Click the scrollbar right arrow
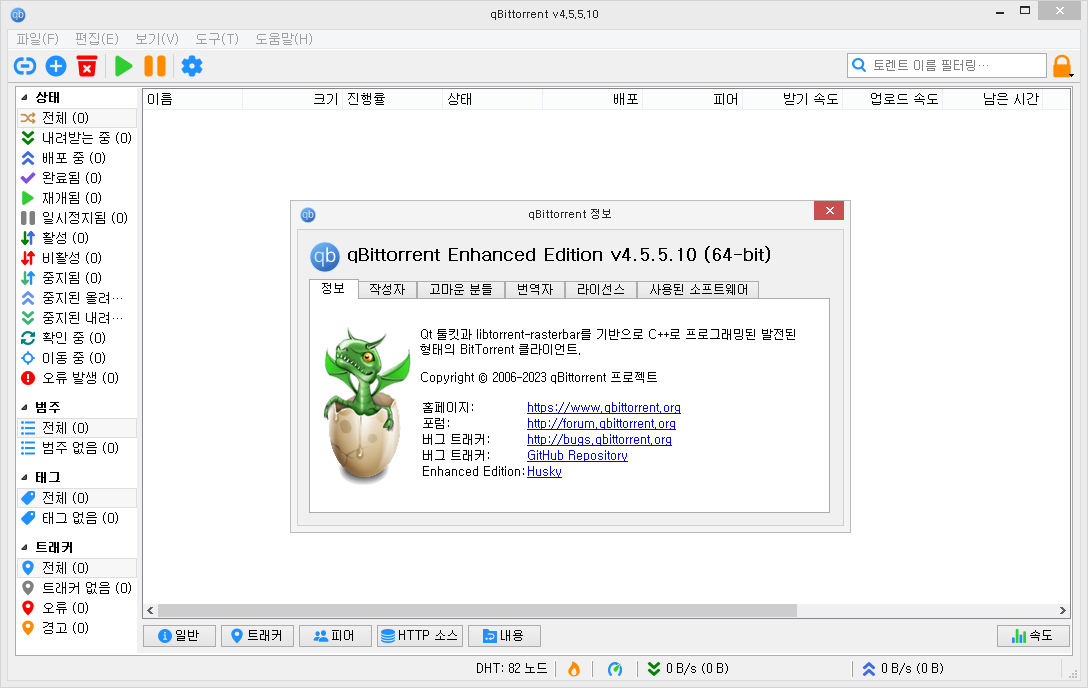Image resolution: width=1088 pixels, height=688 pixels. pyautogui.click(x=1062, y=610)
